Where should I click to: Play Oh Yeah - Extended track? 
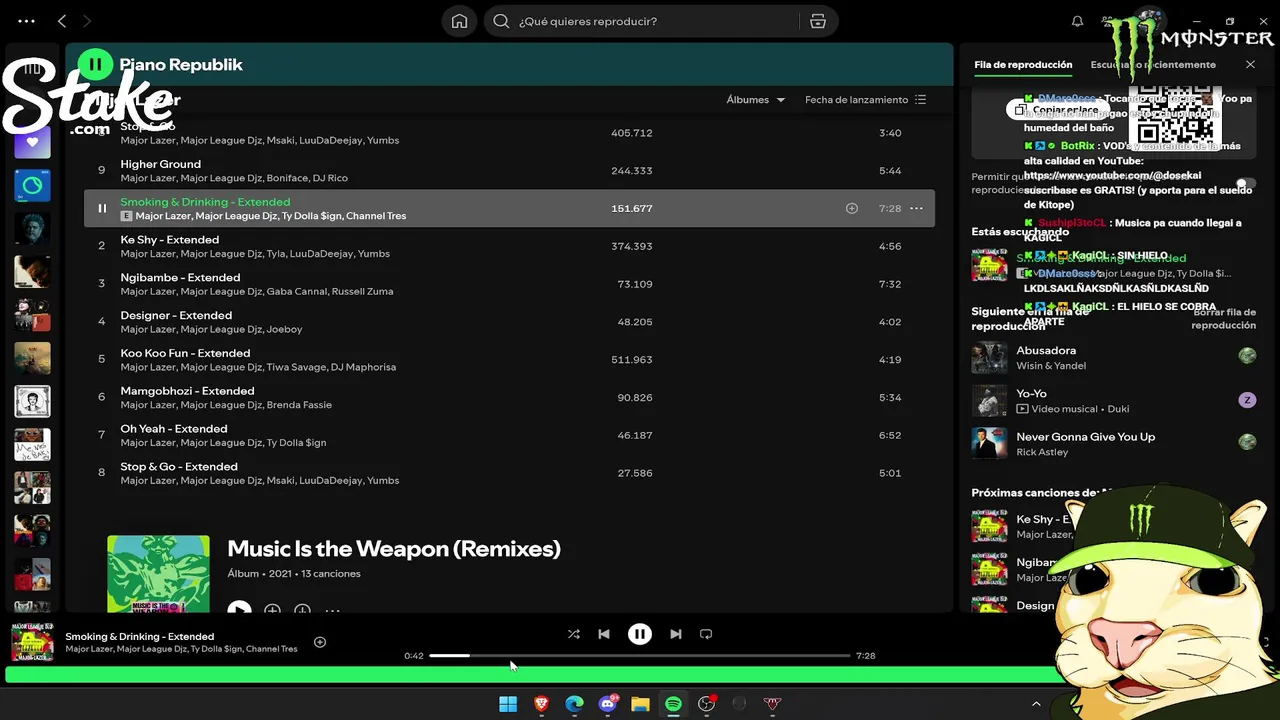[510, 435]
